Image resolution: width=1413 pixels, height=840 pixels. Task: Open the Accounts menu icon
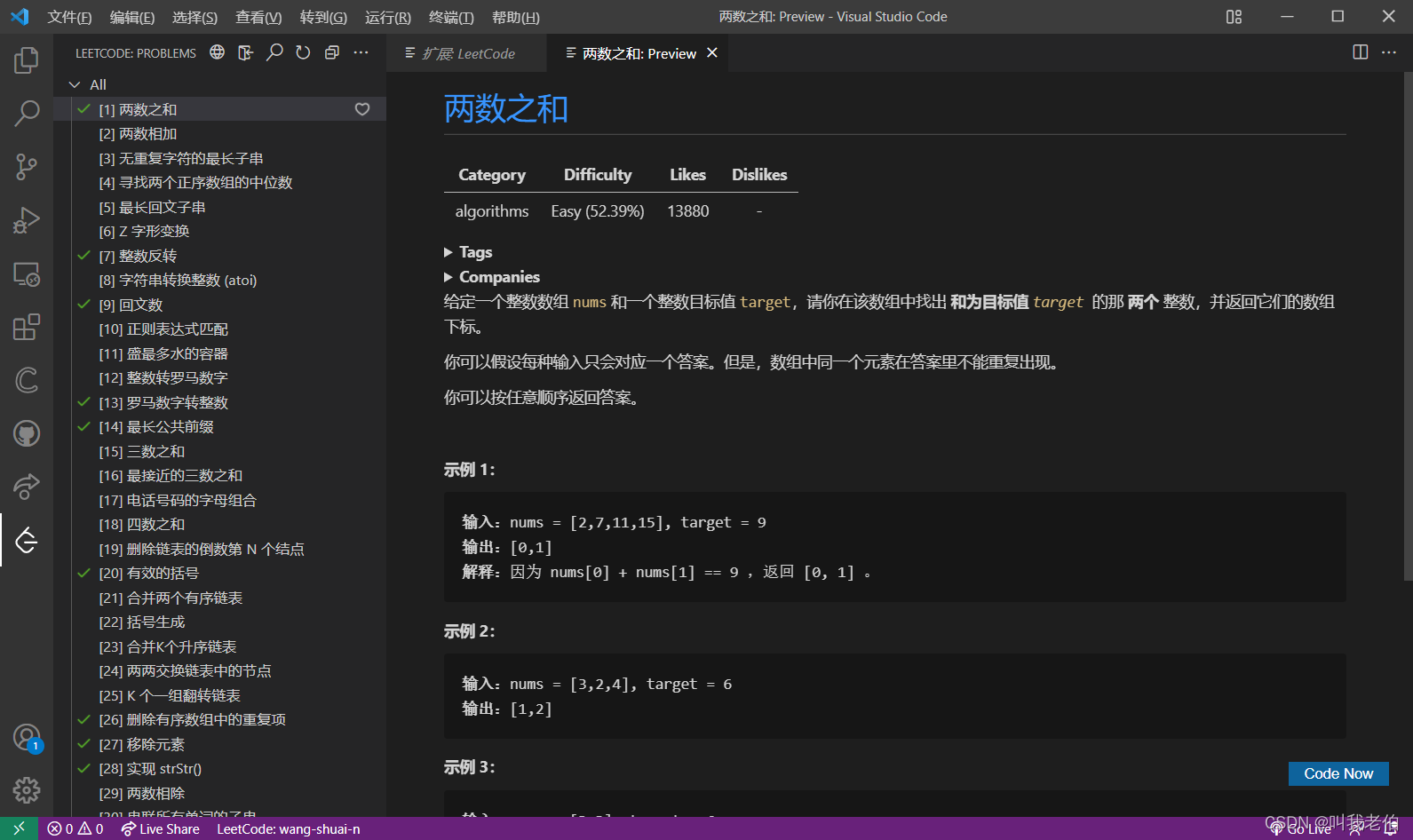(x=27, y=737)
